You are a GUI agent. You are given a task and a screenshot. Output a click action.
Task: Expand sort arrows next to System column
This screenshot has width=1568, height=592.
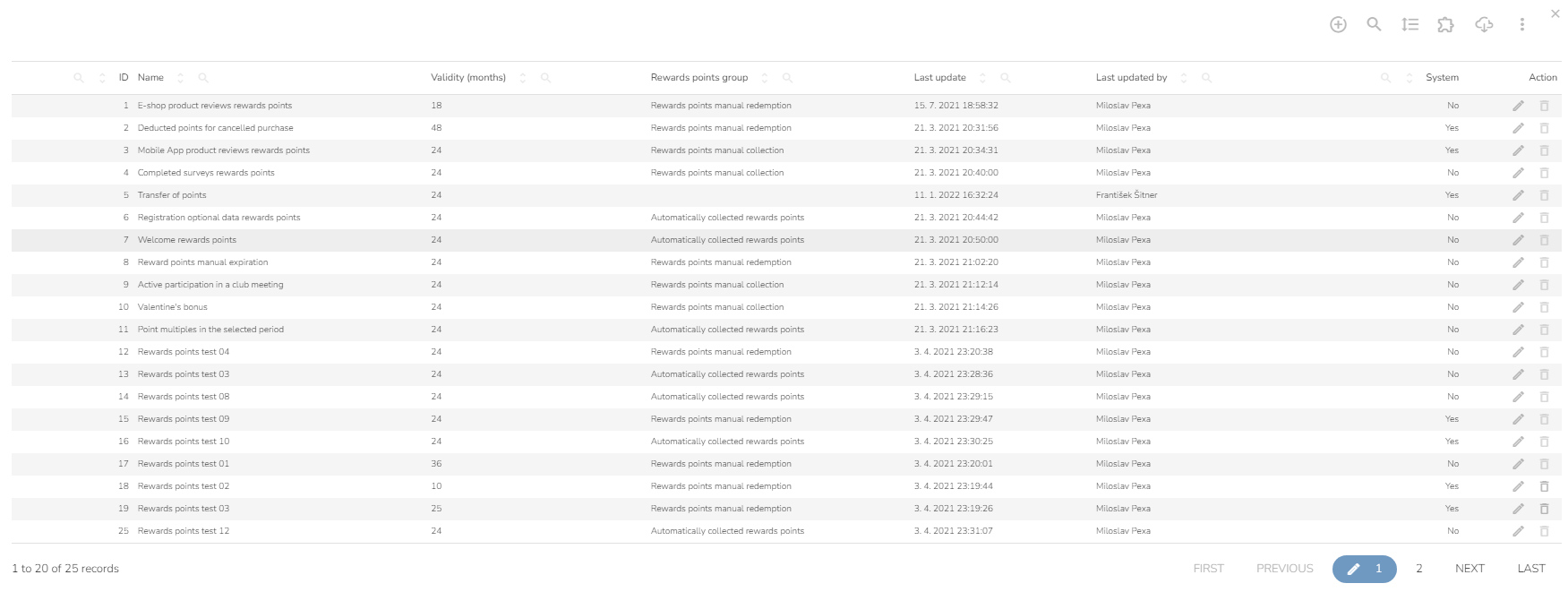click(1409, 78)
